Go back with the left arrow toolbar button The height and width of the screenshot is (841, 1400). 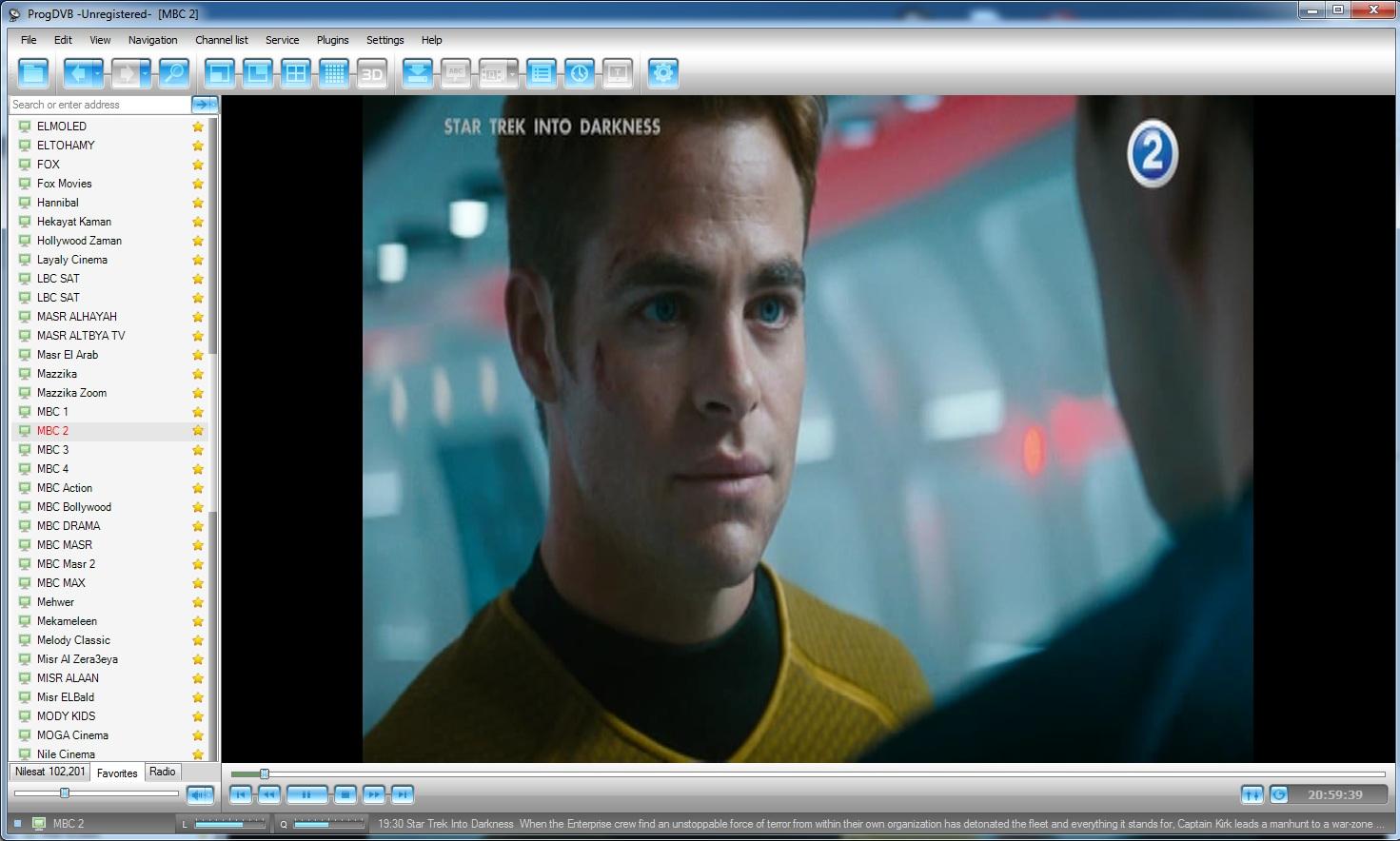[x=78, y=73]
